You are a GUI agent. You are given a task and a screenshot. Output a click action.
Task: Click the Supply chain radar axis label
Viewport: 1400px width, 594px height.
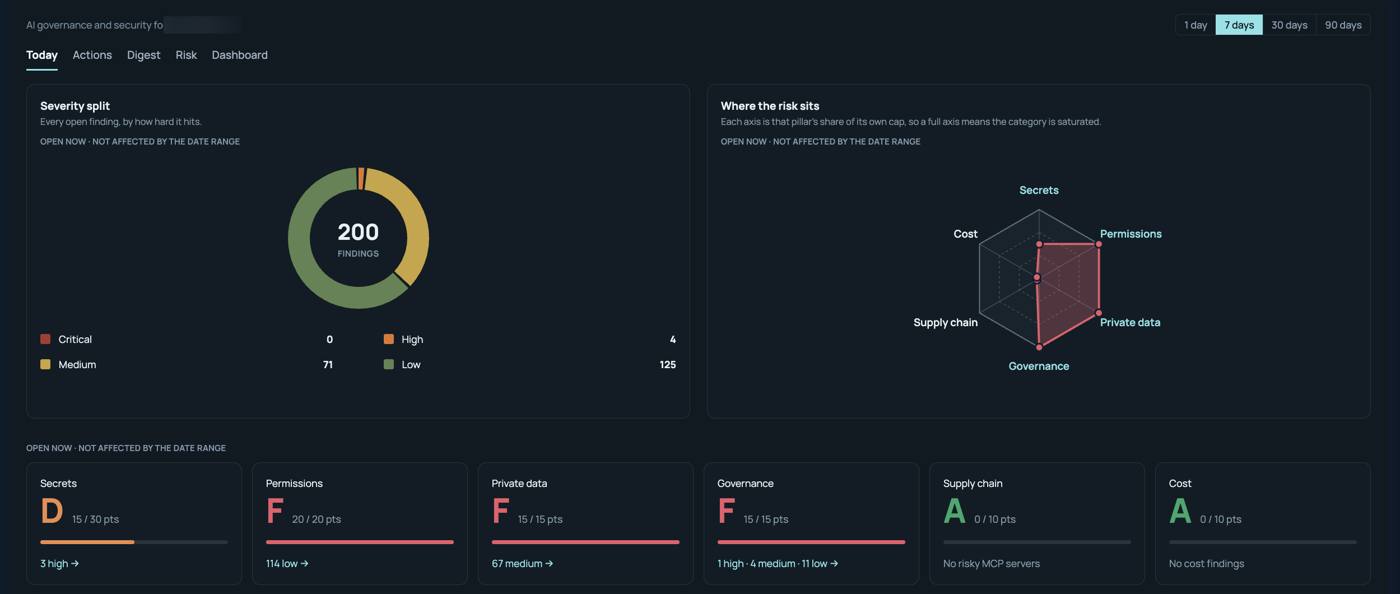click(946, 322)
